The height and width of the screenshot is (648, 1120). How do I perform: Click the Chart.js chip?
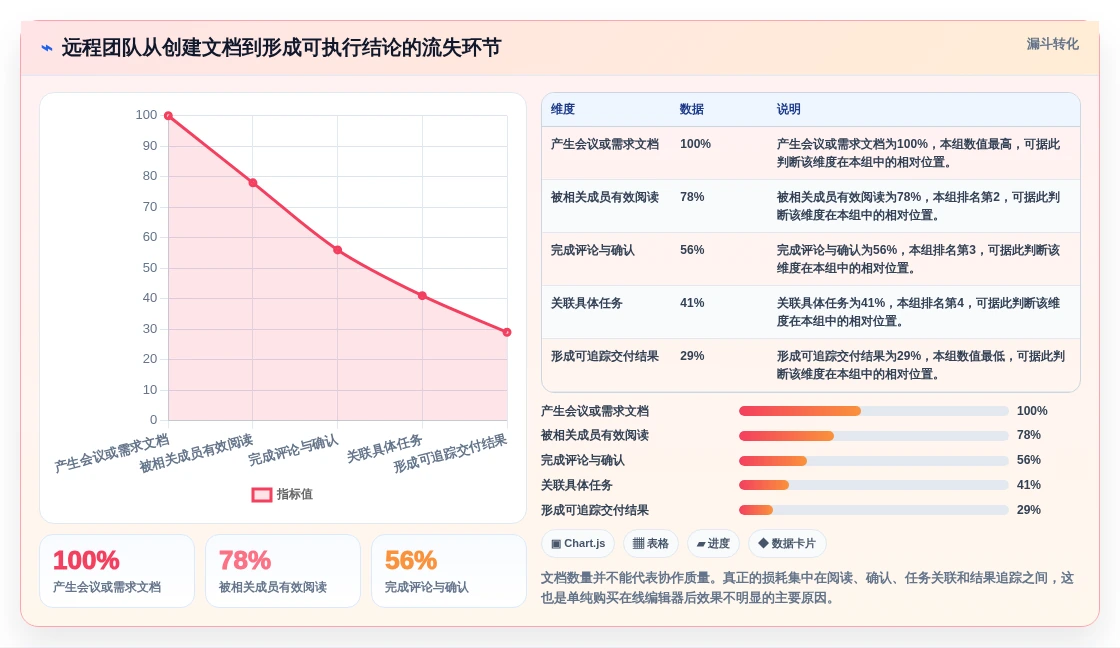coord(578,544)
